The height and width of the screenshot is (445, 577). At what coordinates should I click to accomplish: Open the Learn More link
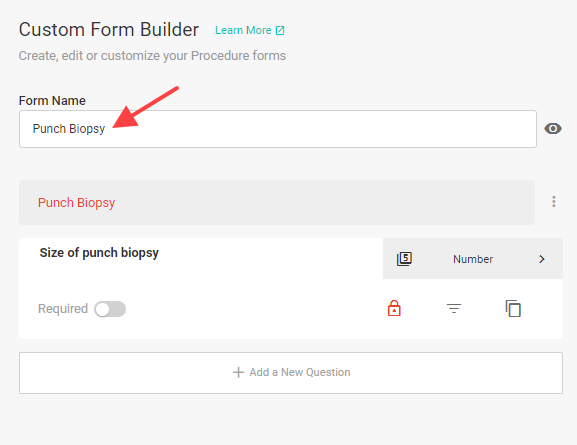[243, 30]
